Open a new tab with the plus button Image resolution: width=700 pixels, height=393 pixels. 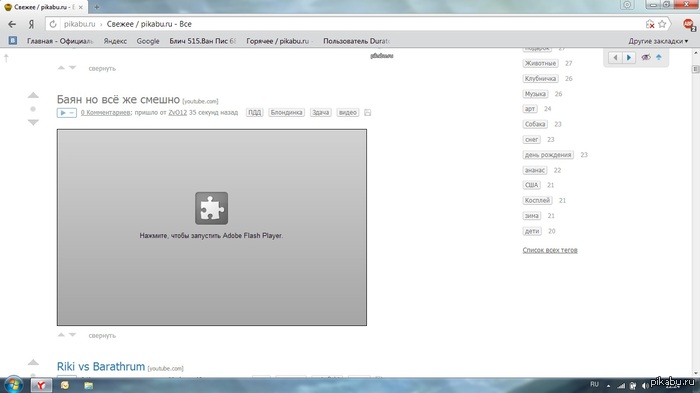(97, 7)
